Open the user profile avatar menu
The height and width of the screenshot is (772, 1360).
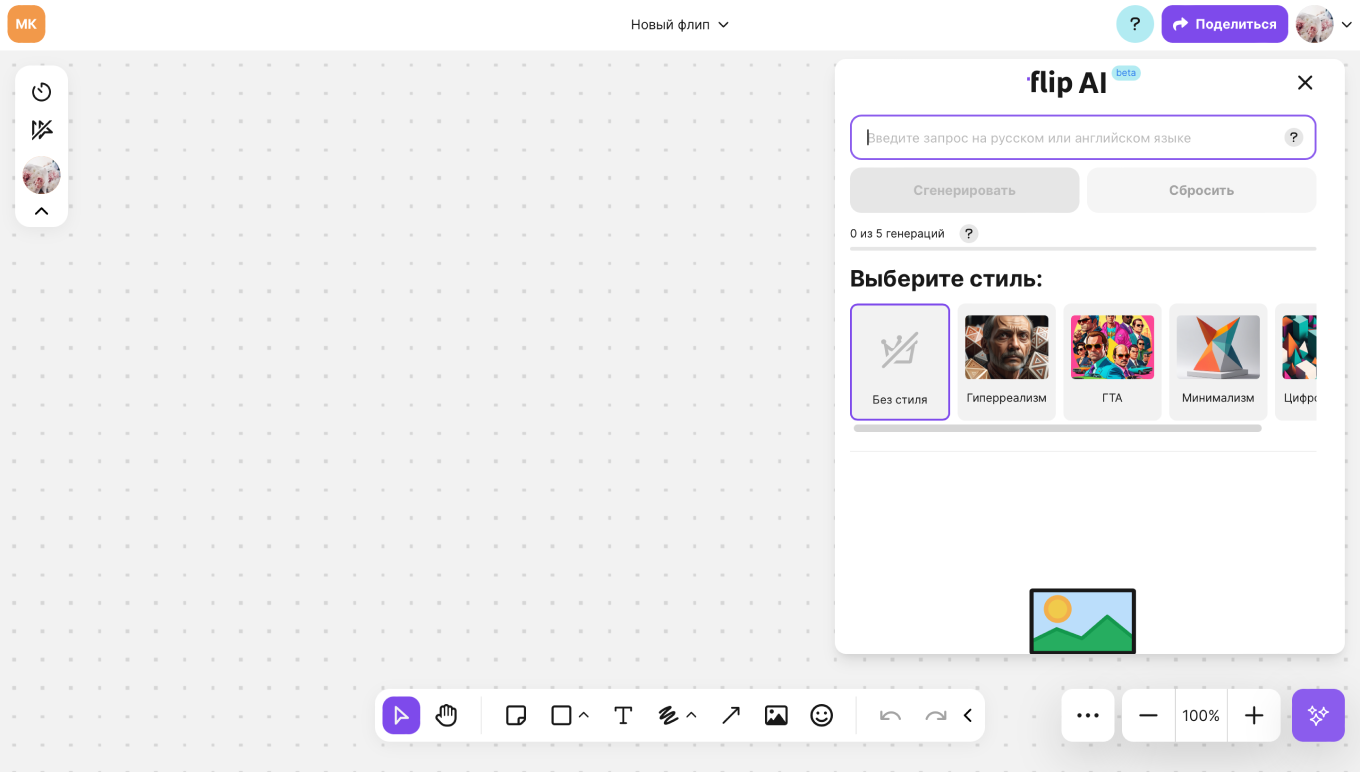[x=1326, y=24]
